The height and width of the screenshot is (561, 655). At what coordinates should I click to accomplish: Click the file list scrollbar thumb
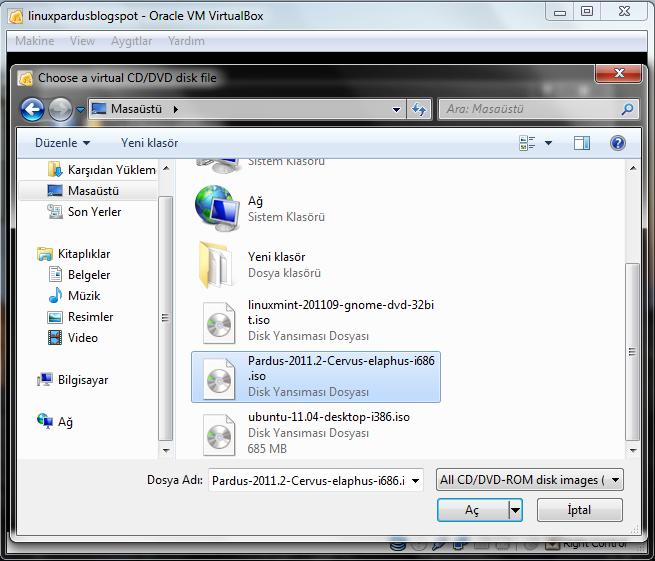pos(632,352)
